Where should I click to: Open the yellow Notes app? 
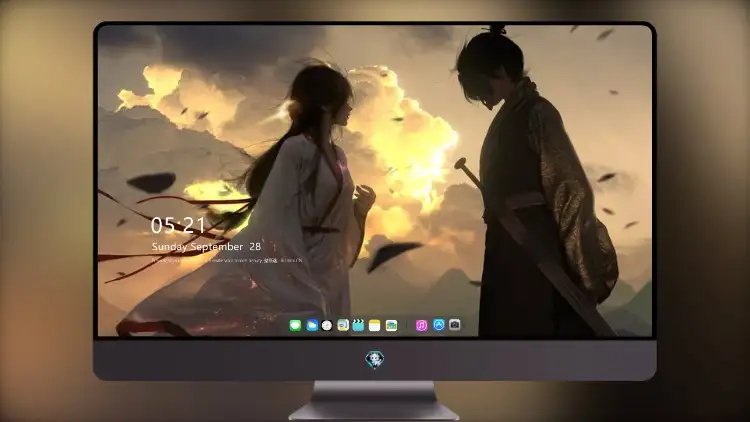(x=375, y=325)
